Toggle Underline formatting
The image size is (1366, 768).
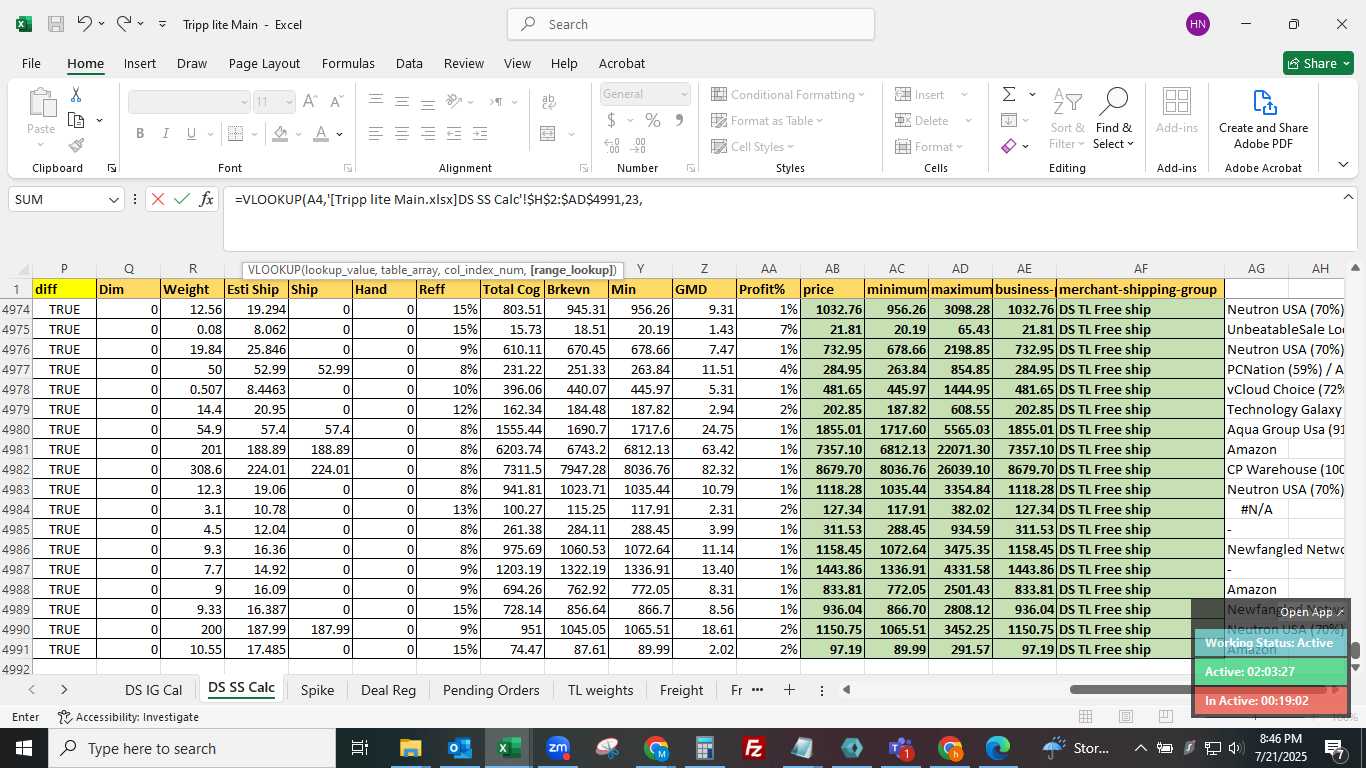(191, 133)
